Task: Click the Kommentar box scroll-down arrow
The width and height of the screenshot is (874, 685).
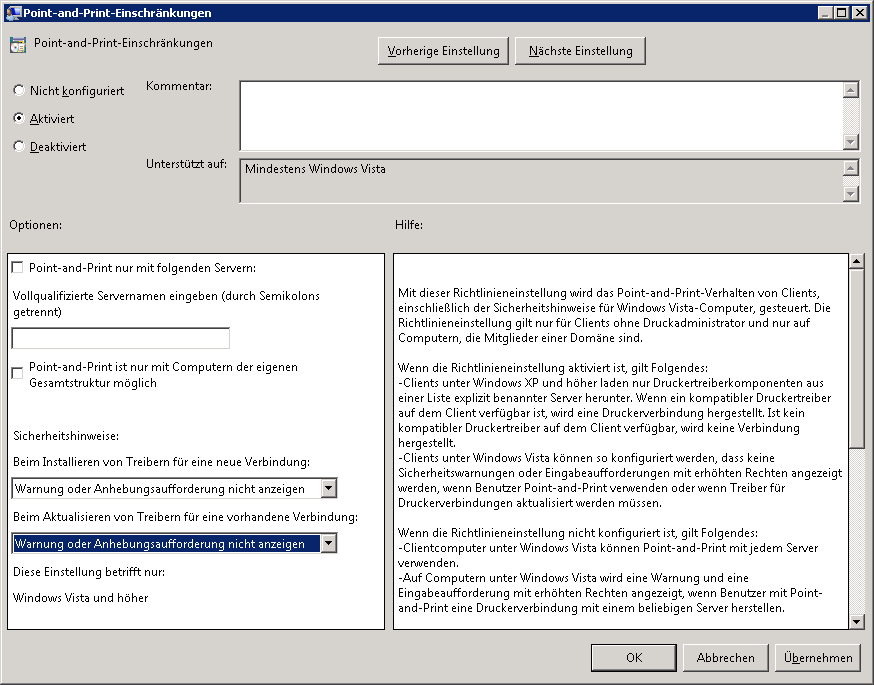Action: [x=851, y=142]
